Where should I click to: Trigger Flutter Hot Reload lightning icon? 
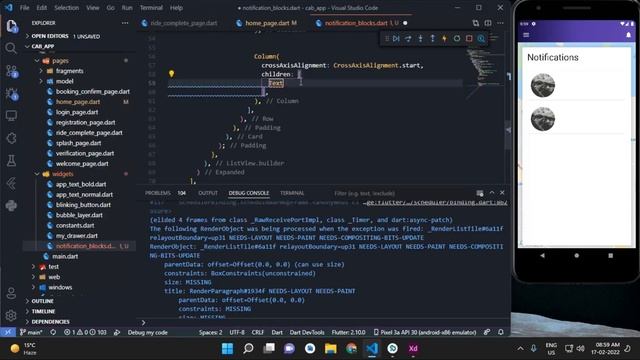point(444,38)
